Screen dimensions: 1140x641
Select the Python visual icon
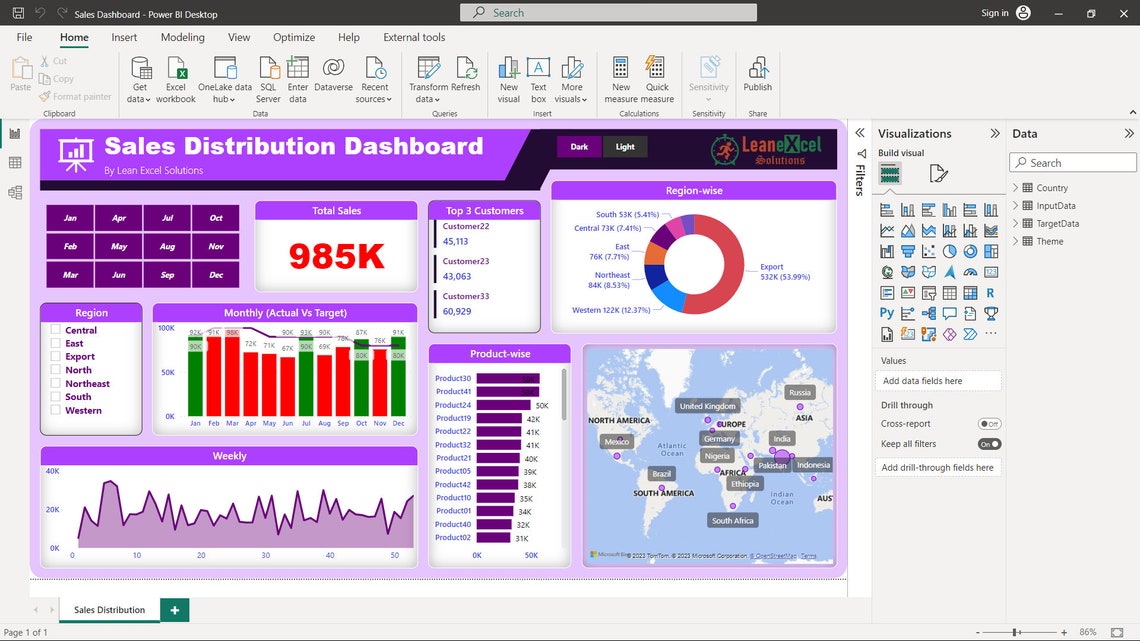[885, 314]
